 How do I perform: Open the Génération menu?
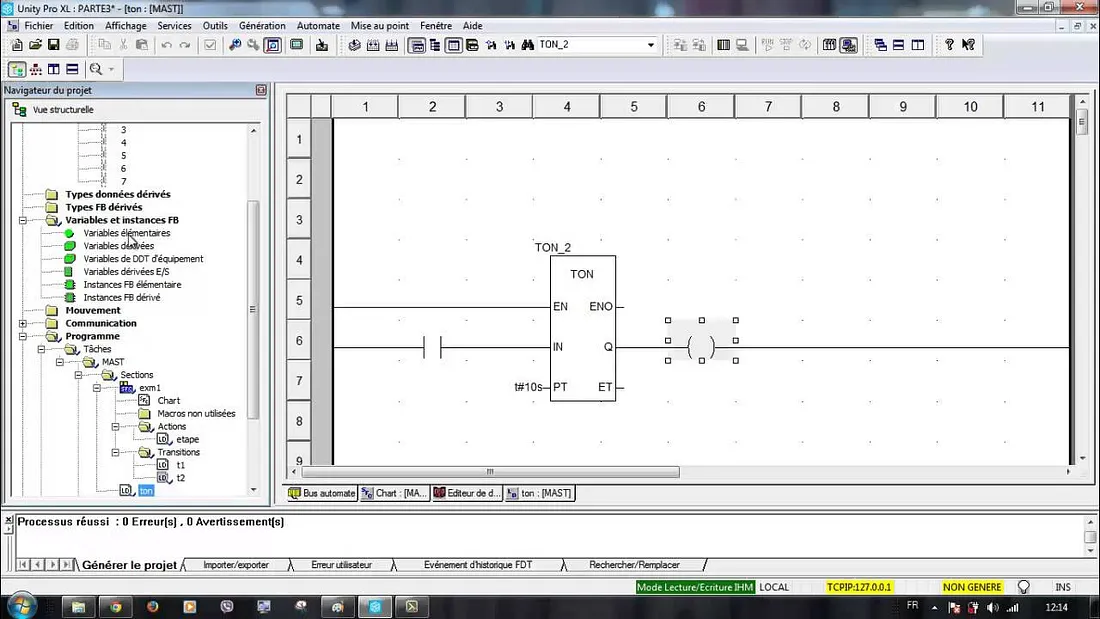click(262, 25)
